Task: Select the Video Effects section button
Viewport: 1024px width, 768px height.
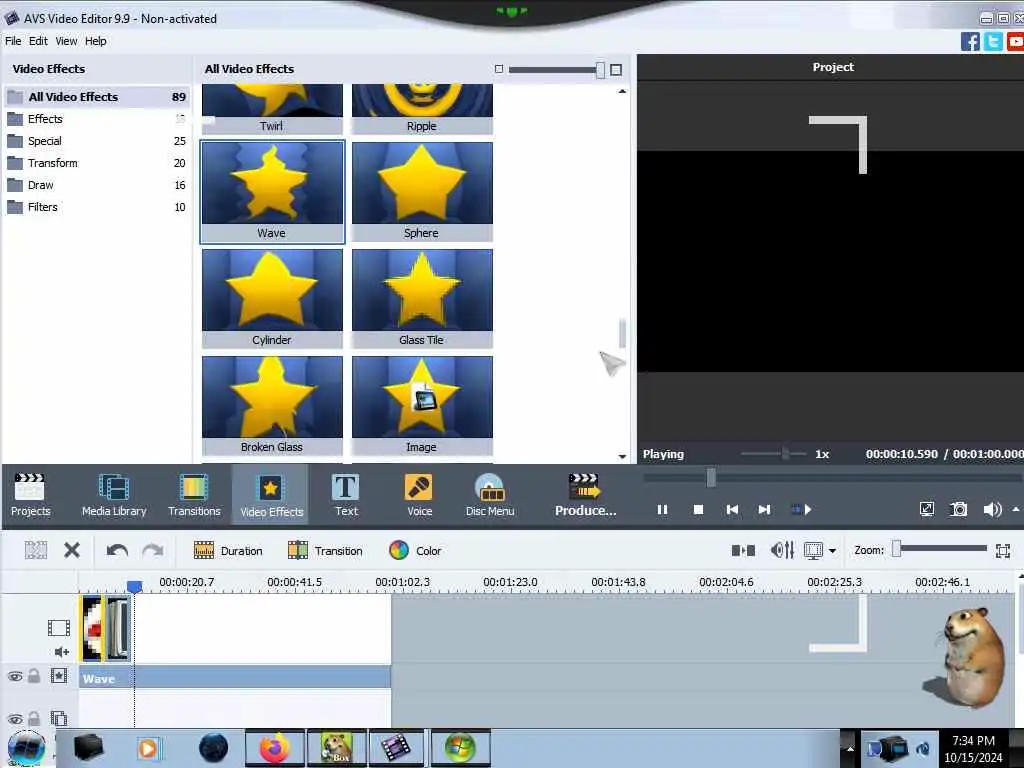Action: click(271, 495)
